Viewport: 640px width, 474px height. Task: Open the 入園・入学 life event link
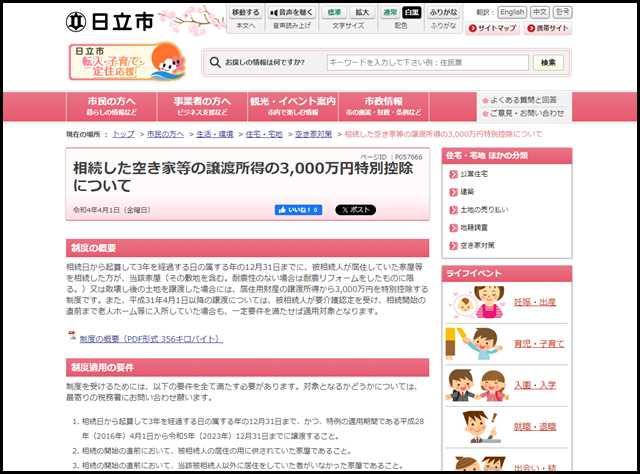tap(535, 385)
